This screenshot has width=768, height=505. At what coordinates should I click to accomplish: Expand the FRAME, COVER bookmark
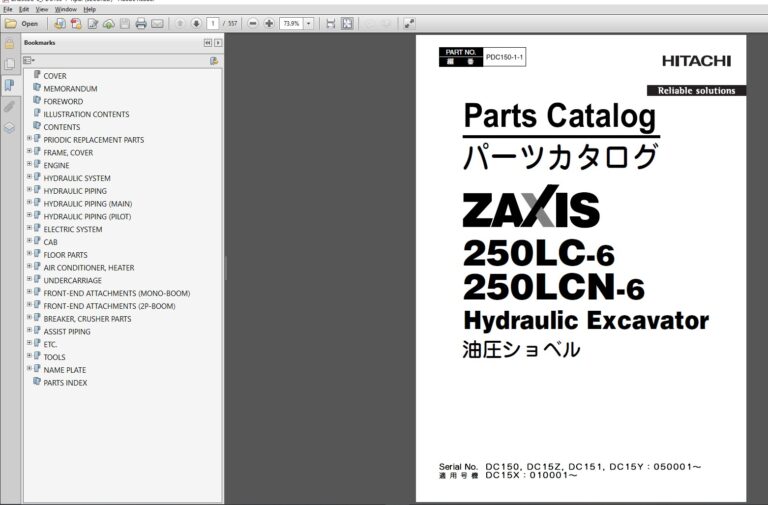pyautogui.click(x=29, y=151)
